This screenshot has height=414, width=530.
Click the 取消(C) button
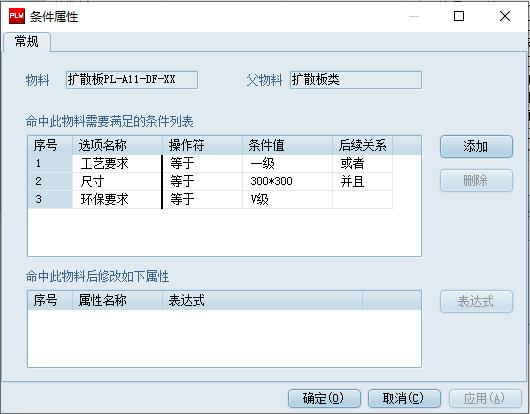pyautogui.click(x=404, y=398)
